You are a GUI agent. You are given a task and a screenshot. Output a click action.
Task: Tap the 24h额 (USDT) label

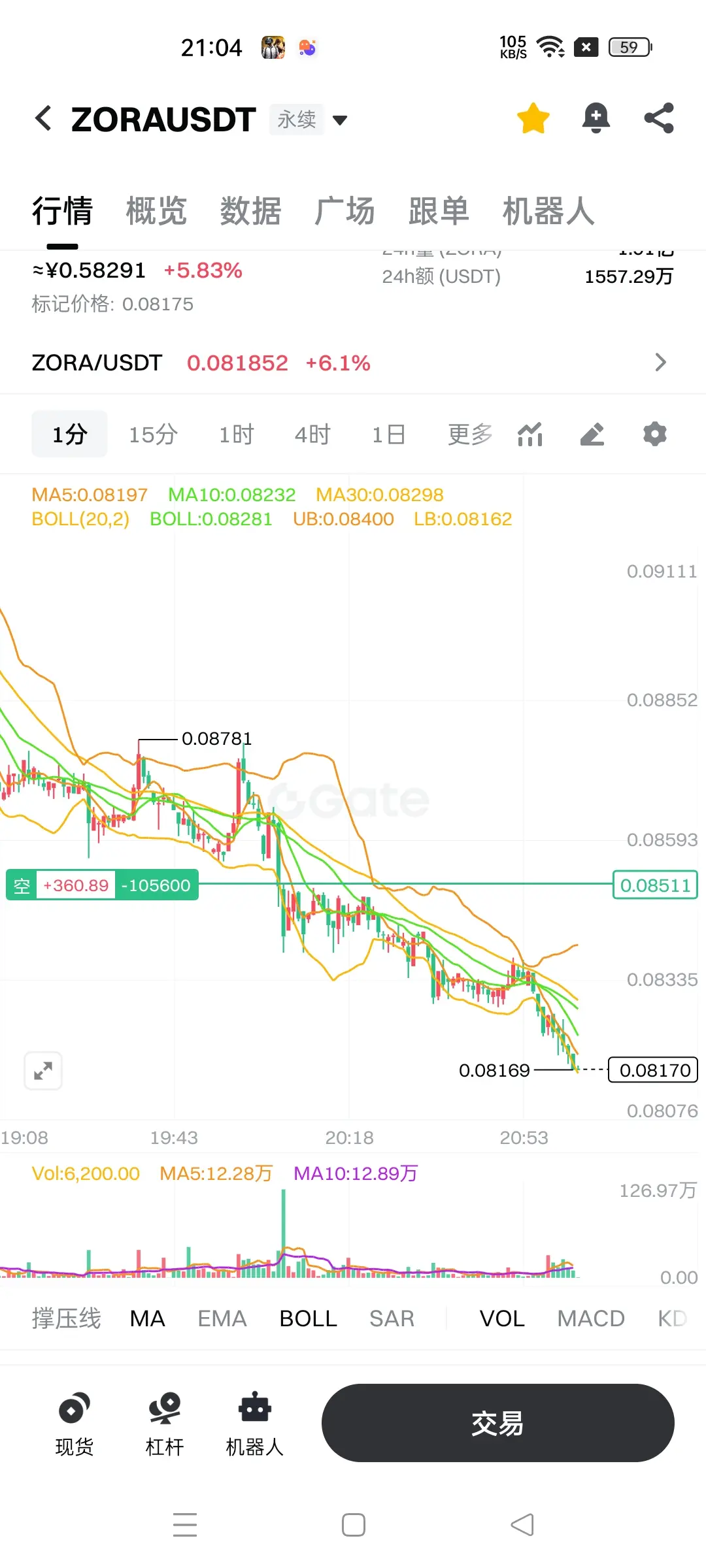click(x=441, y=276)
